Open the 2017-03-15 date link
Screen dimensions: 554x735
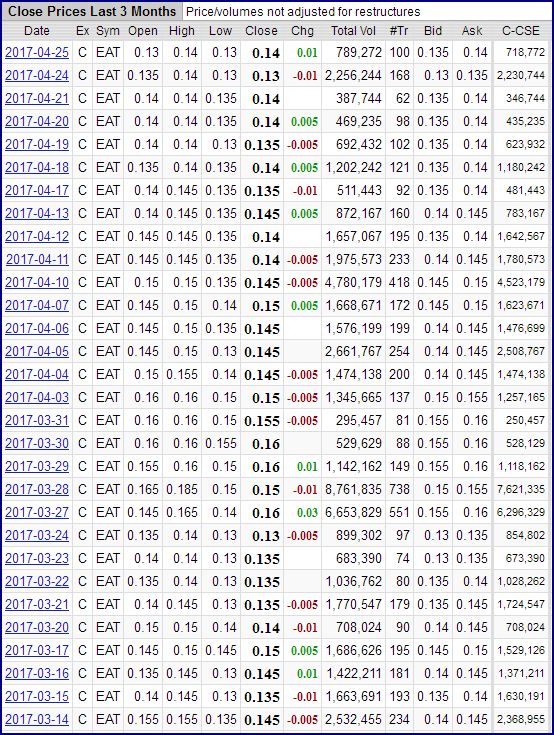pyautogui.click(x=37, y=696)
